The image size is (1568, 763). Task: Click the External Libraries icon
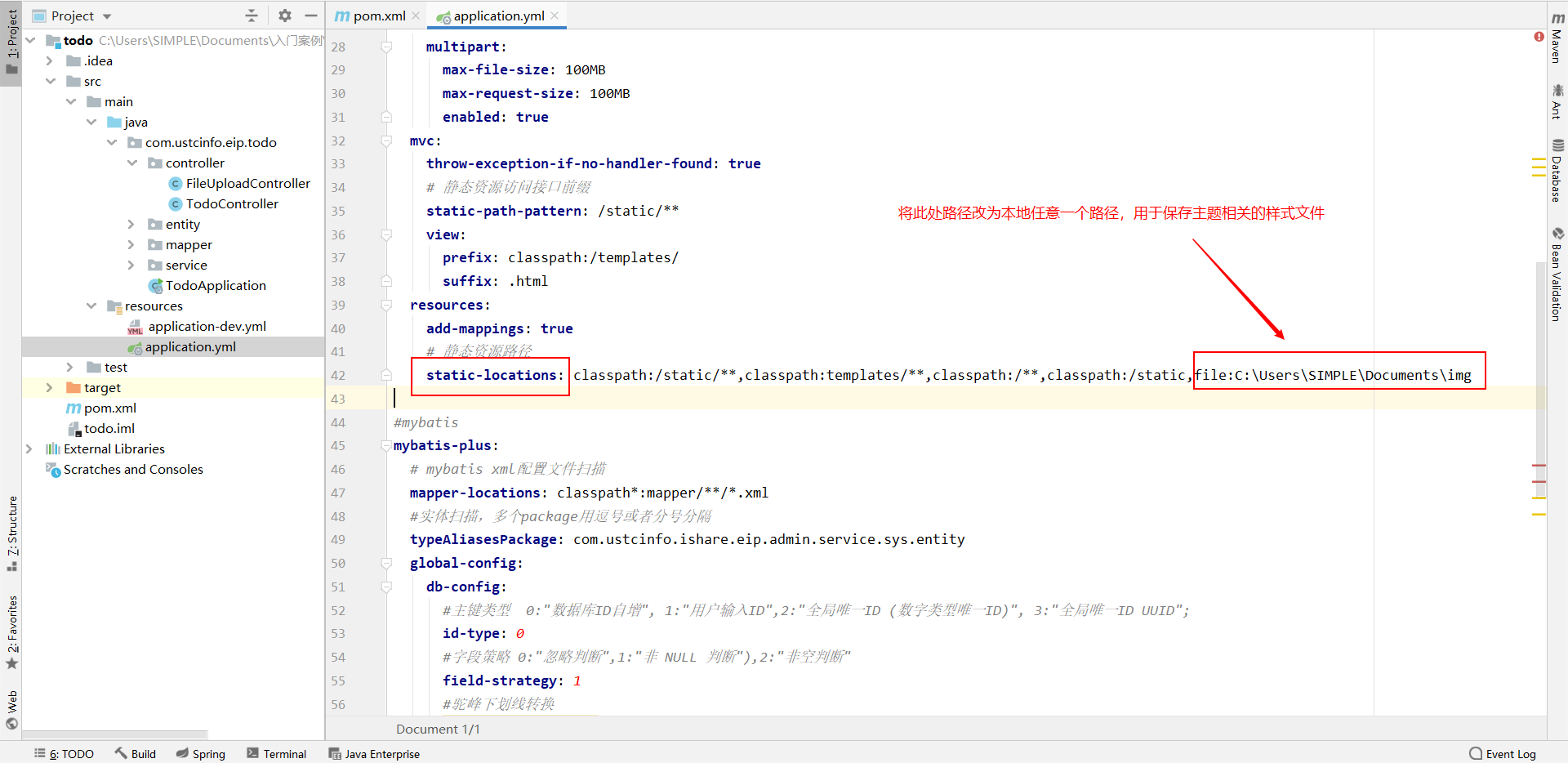pos(53,448)
